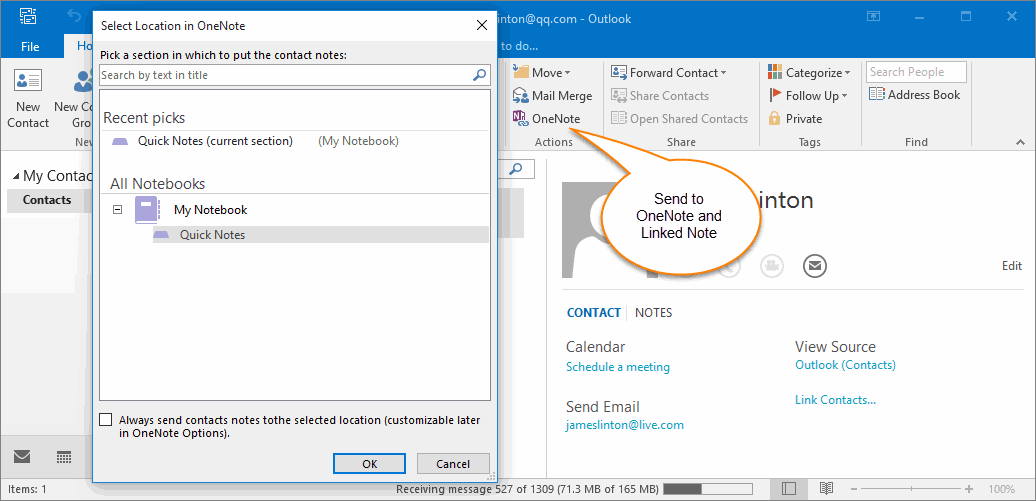
Task: Click Cancel in the OneNote dialog
Action: (x=453, y=464)
